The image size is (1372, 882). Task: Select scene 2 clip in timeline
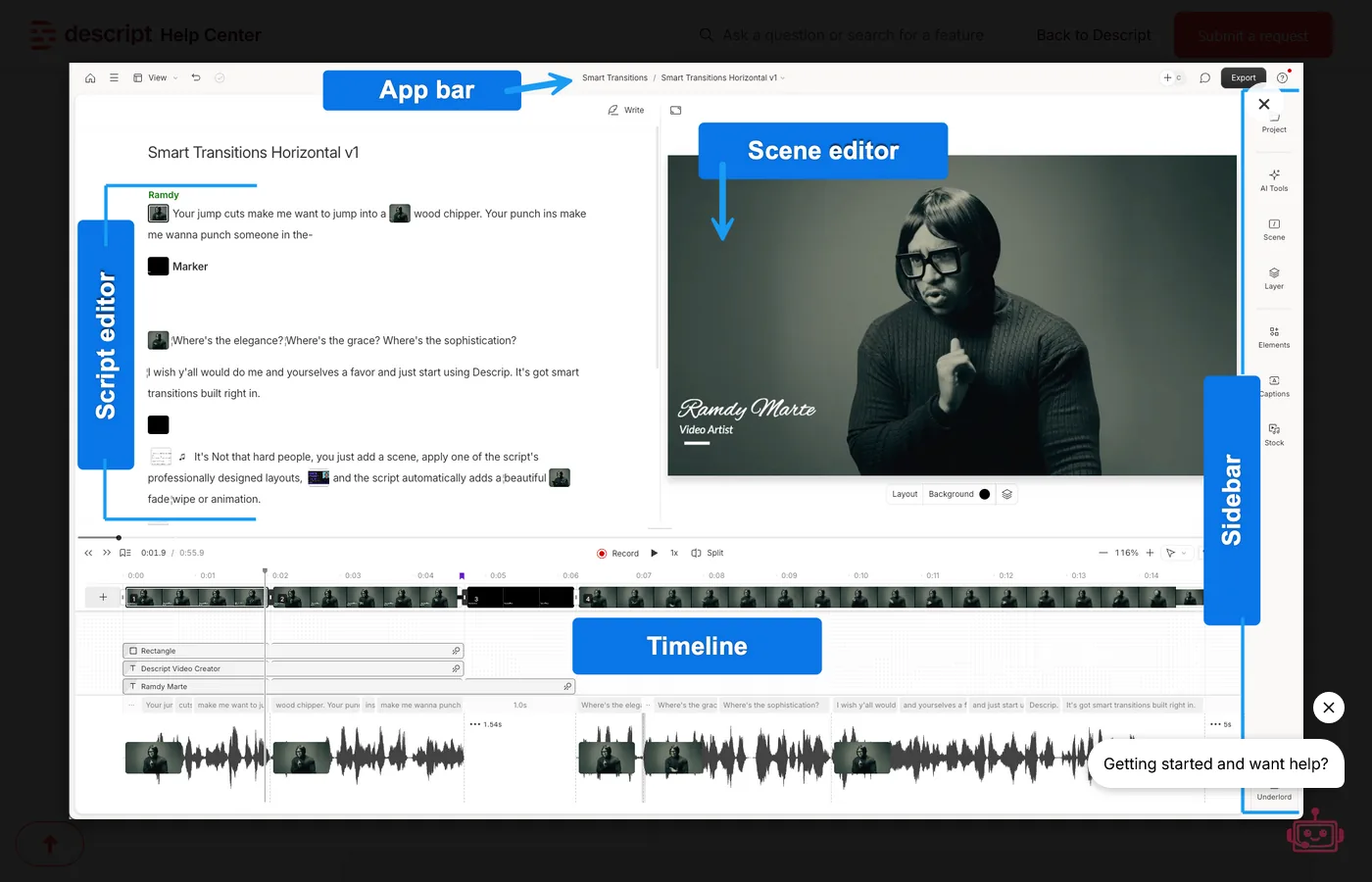coord(367,597)
